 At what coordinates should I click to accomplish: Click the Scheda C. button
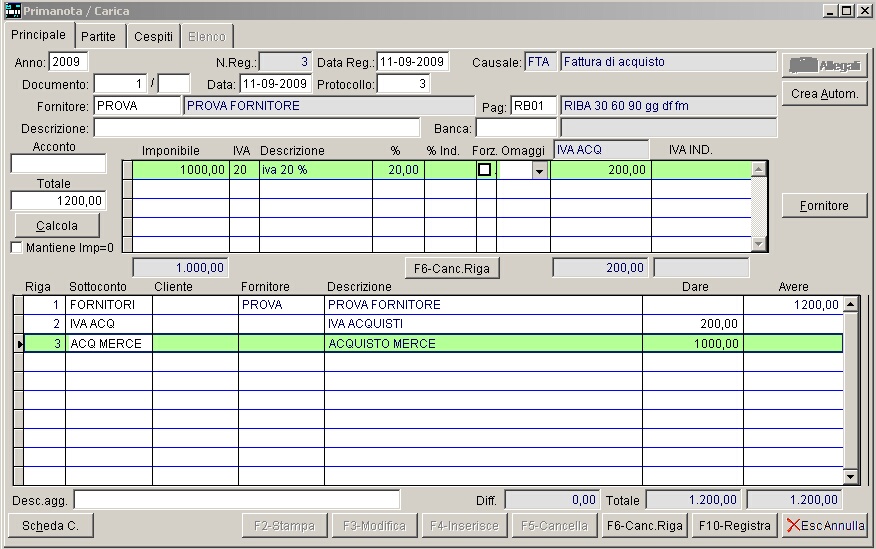[x=50, y=526]
